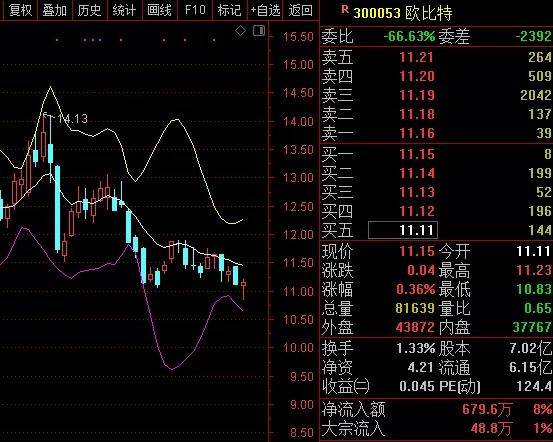The height and width of the screenshot is (442, 553).
Task: Open F10 company information
Action: point(195,10)
